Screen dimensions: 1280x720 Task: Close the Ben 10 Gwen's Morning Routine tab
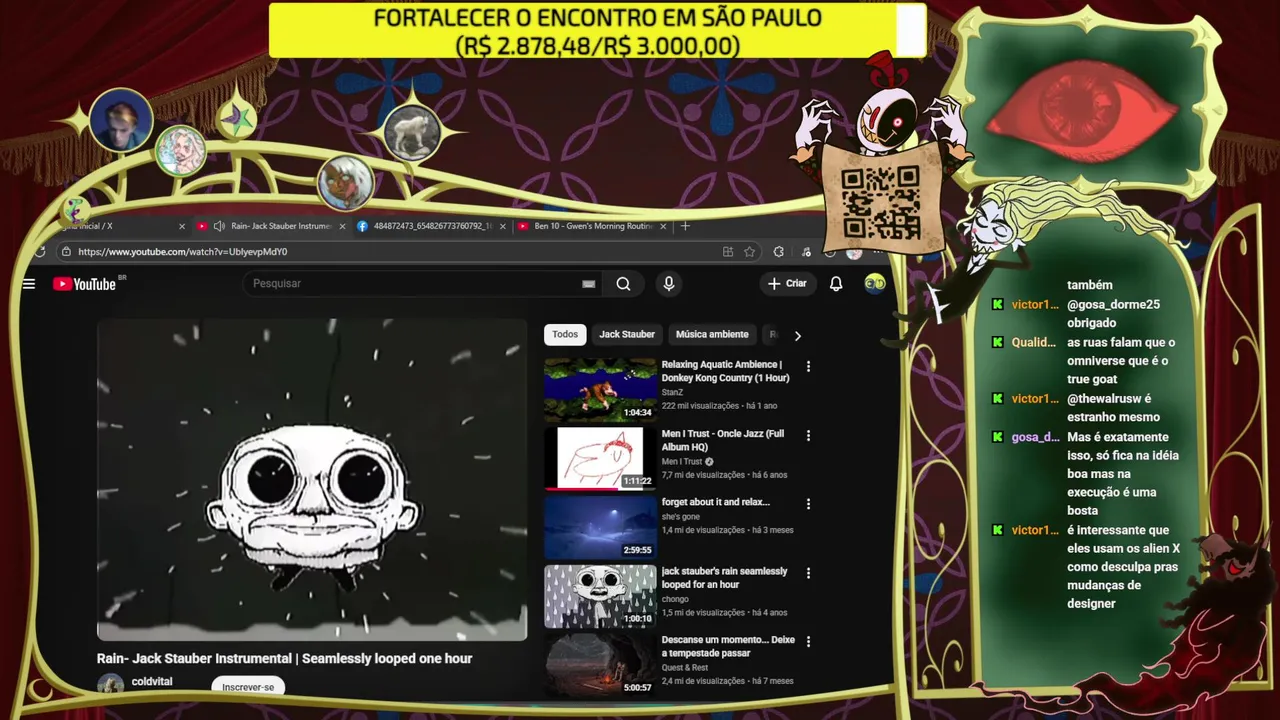(x=662, y=227)
